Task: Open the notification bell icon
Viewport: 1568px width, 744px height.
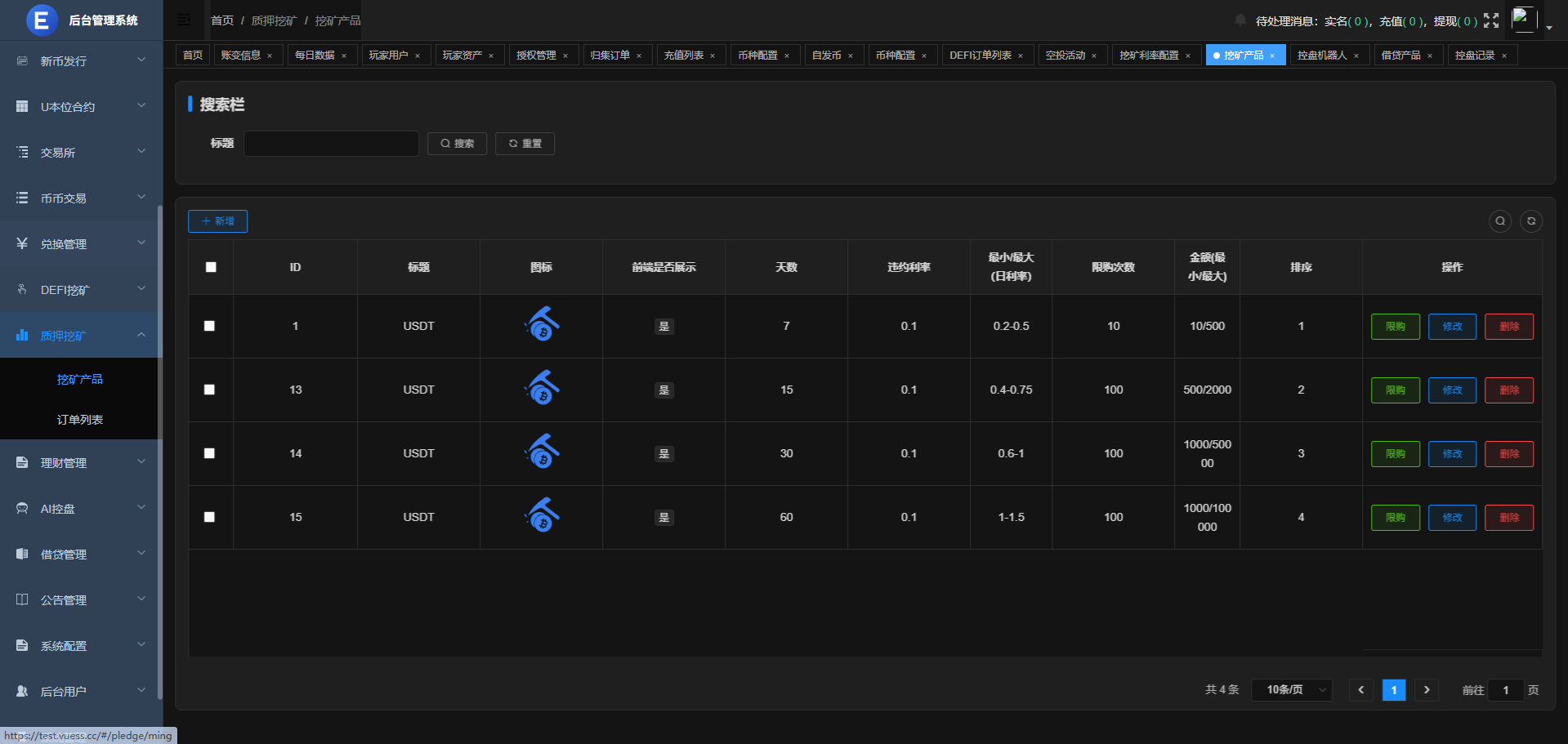Action: tap(1240, 20)
